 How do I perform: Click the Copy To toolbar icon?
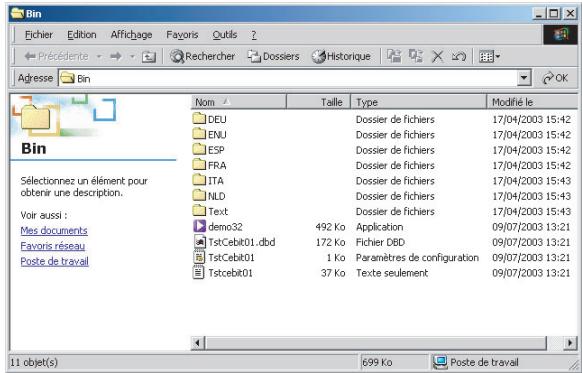pos(416,56)
